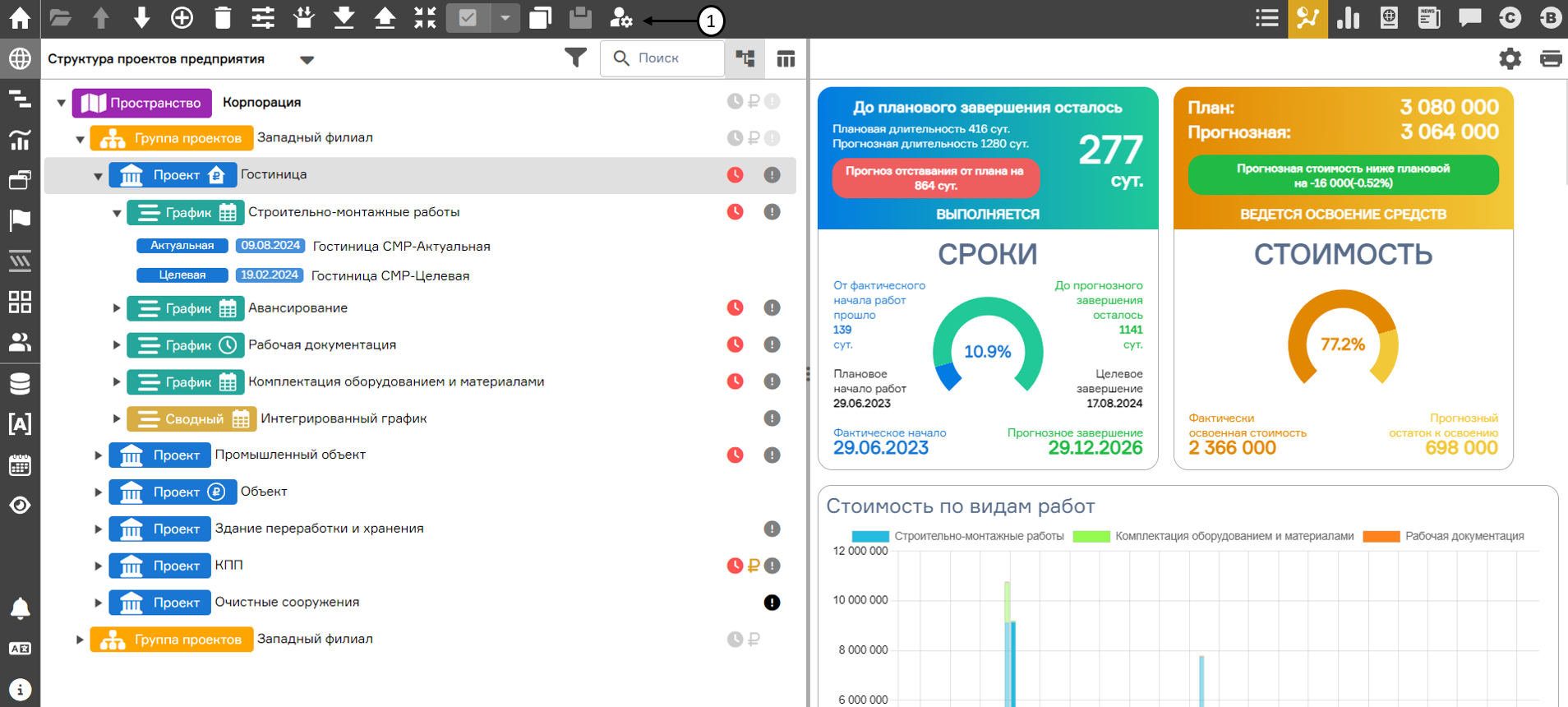This screenshot has width=1568, height=707.
Task: Collapse Строительно-монтажные работы schedule
Action: pos(117,213)
